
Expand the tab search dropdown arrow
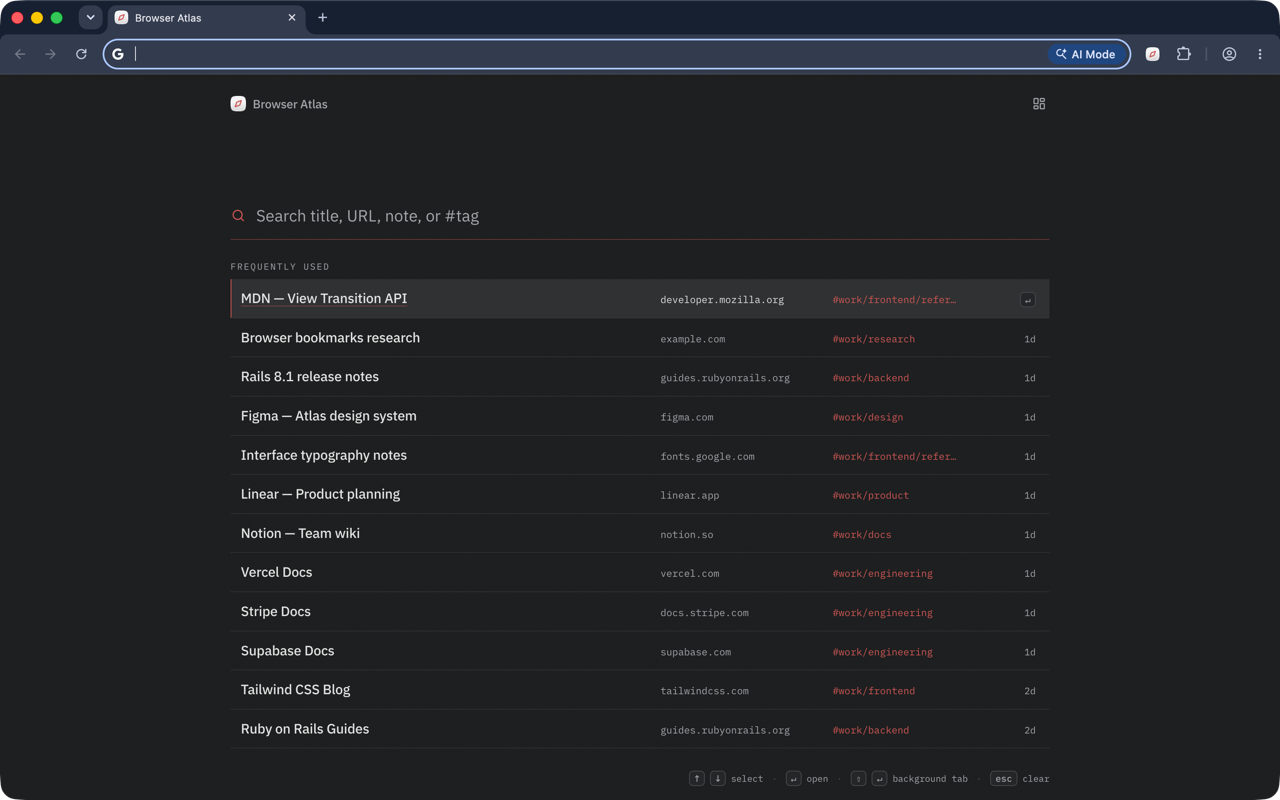pos(90,18)
